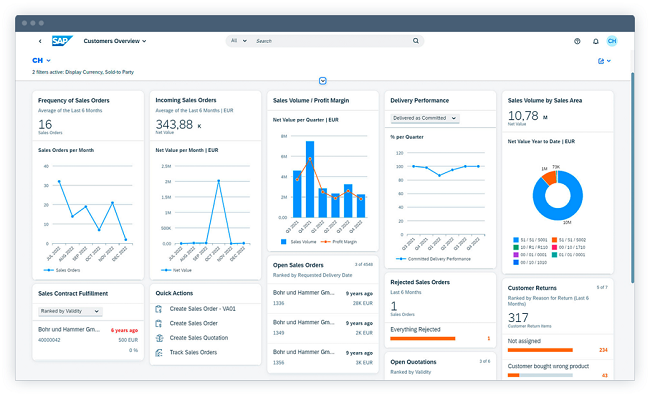Screen dimensions: 650x395
Task: Open Sales Volume by Sales Area header
Action: click(558, 111)
